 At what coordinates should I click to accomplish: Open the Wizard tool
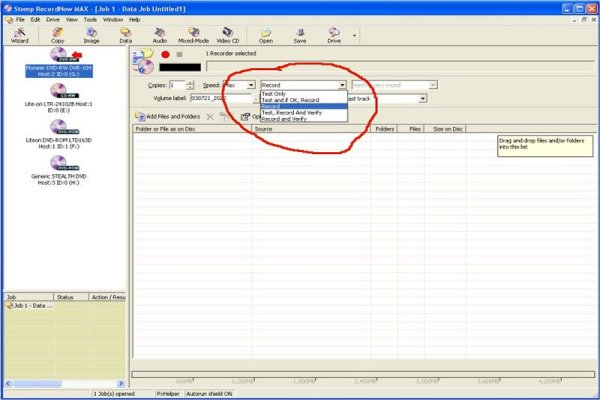tap(20, 36)
